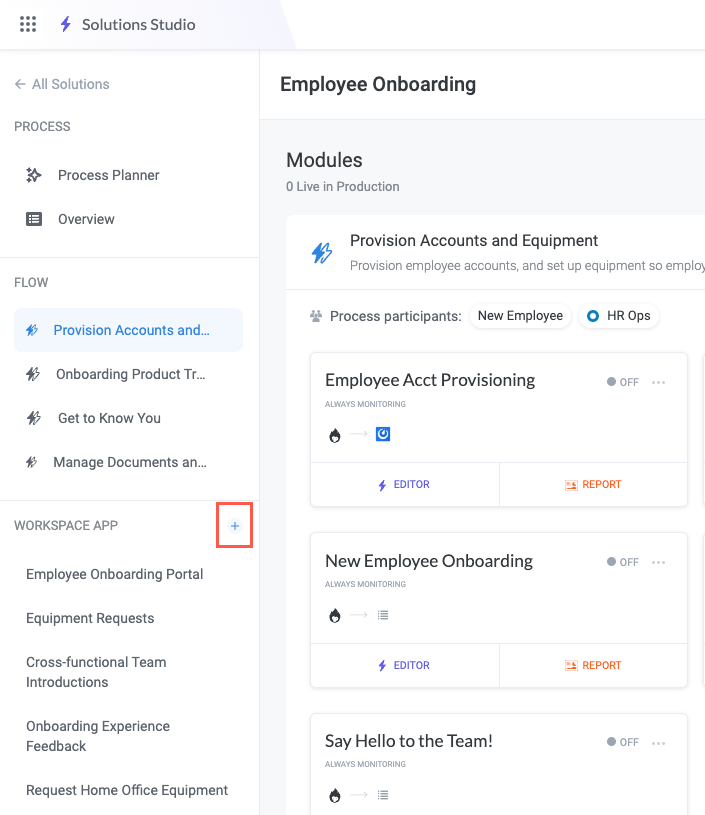Toggle OFF status for Say Hello to the Team
Viewport: 705px width, 815px height.
622,742
